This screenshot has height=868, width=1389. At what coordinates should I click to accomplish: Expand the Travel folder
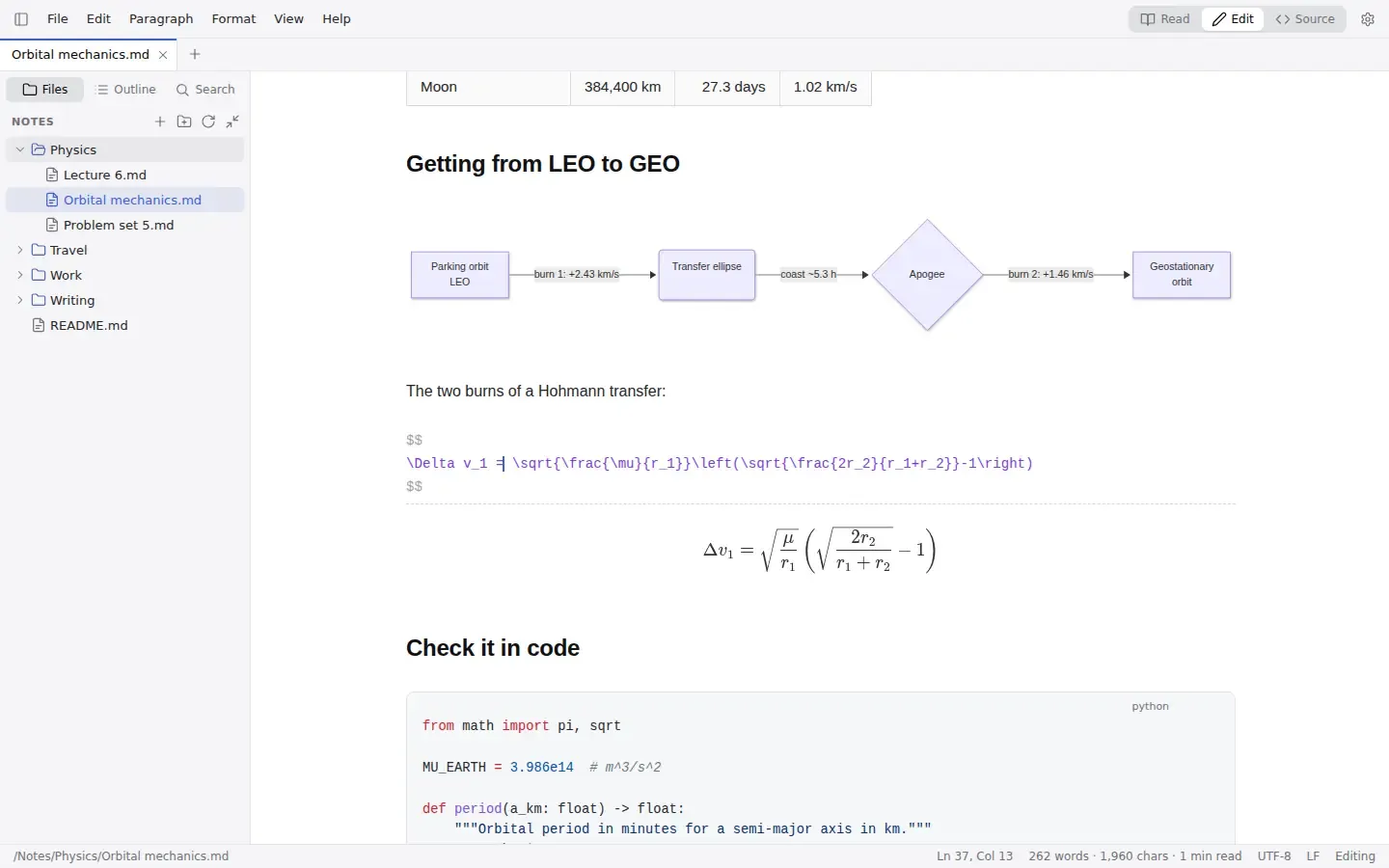[20, 250]
